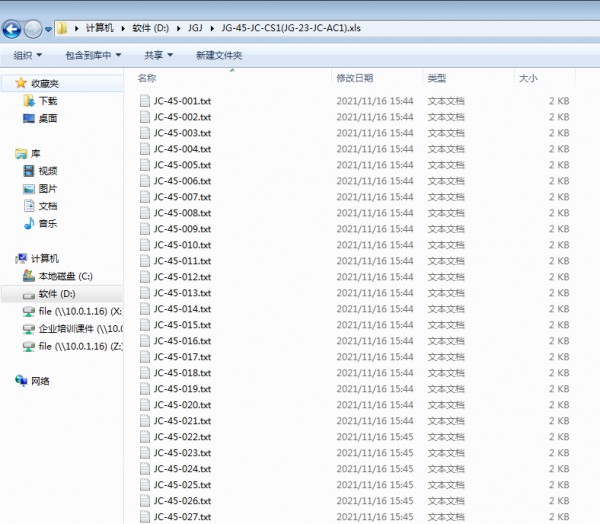Viewport: 600px width, 524px height.
Task: Select Desktop icon in Favorites
Action: click(x=47, y=118)
